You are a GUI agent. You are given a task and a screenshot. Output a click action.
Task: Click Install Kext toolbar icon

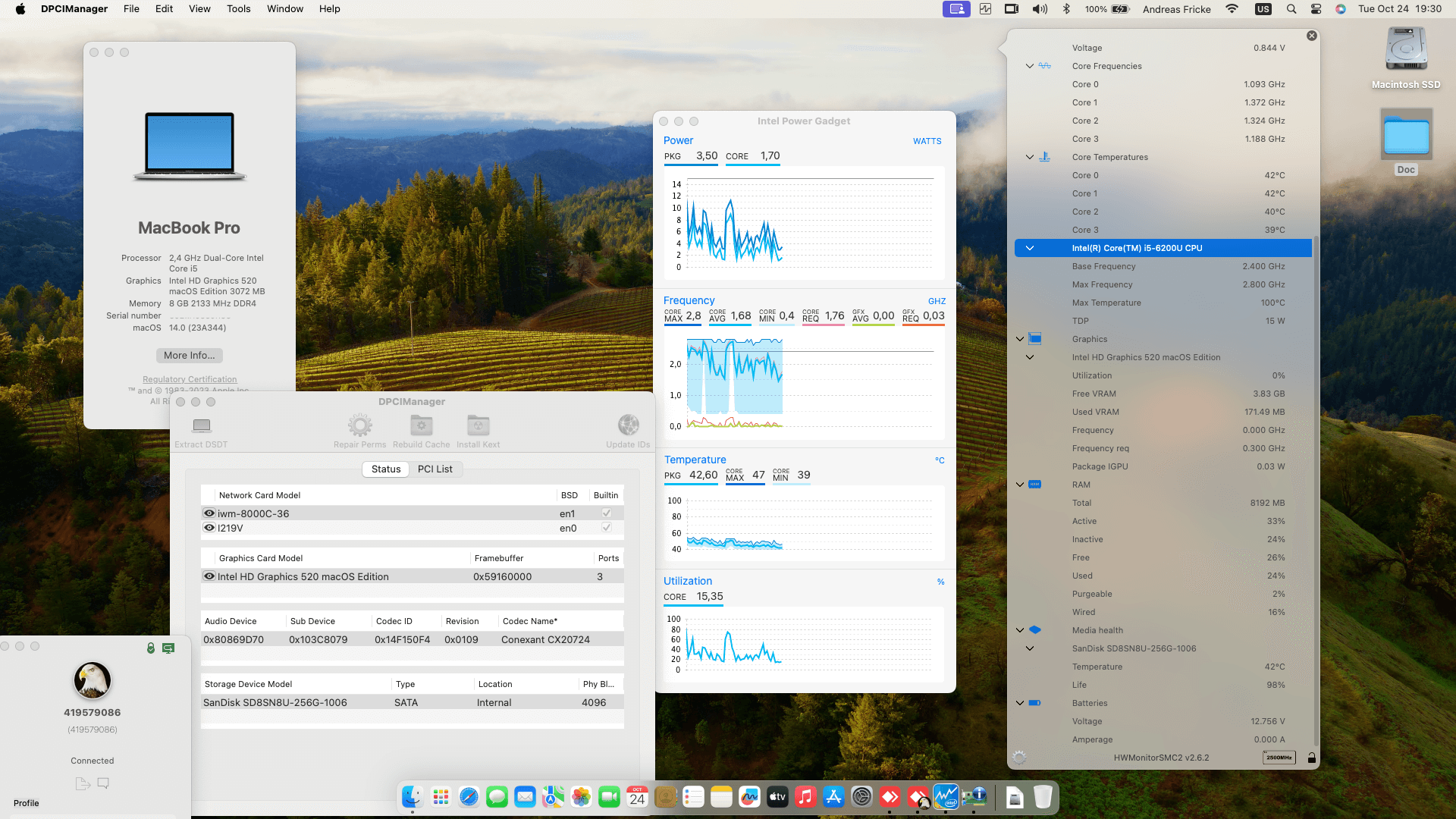(478, 425)
